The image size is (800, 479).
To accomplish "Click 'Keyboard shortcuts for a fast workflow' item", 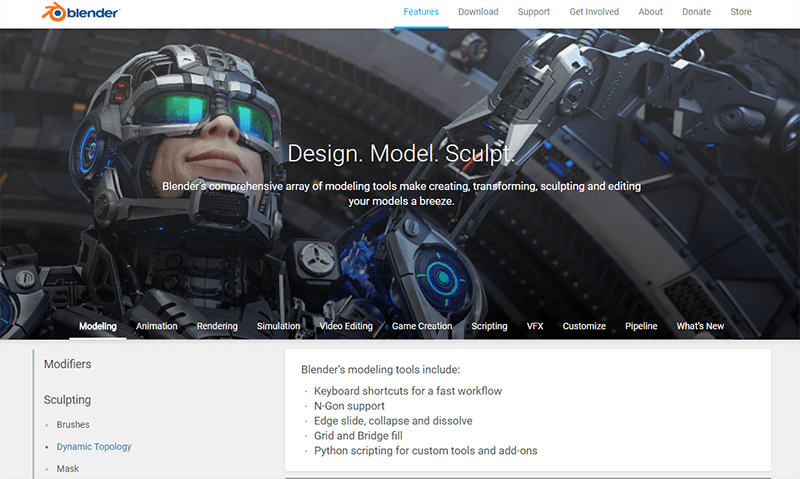I will click(x=408, y=391).
